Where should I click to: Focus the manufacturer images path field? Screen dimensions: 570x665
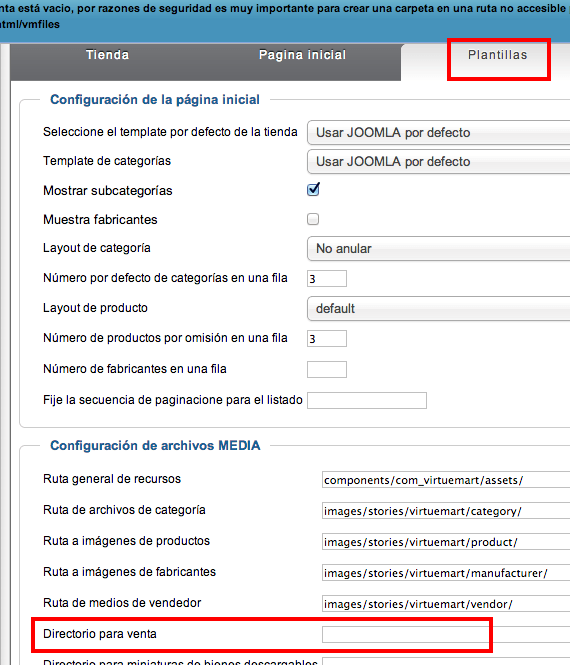[446, 573]
